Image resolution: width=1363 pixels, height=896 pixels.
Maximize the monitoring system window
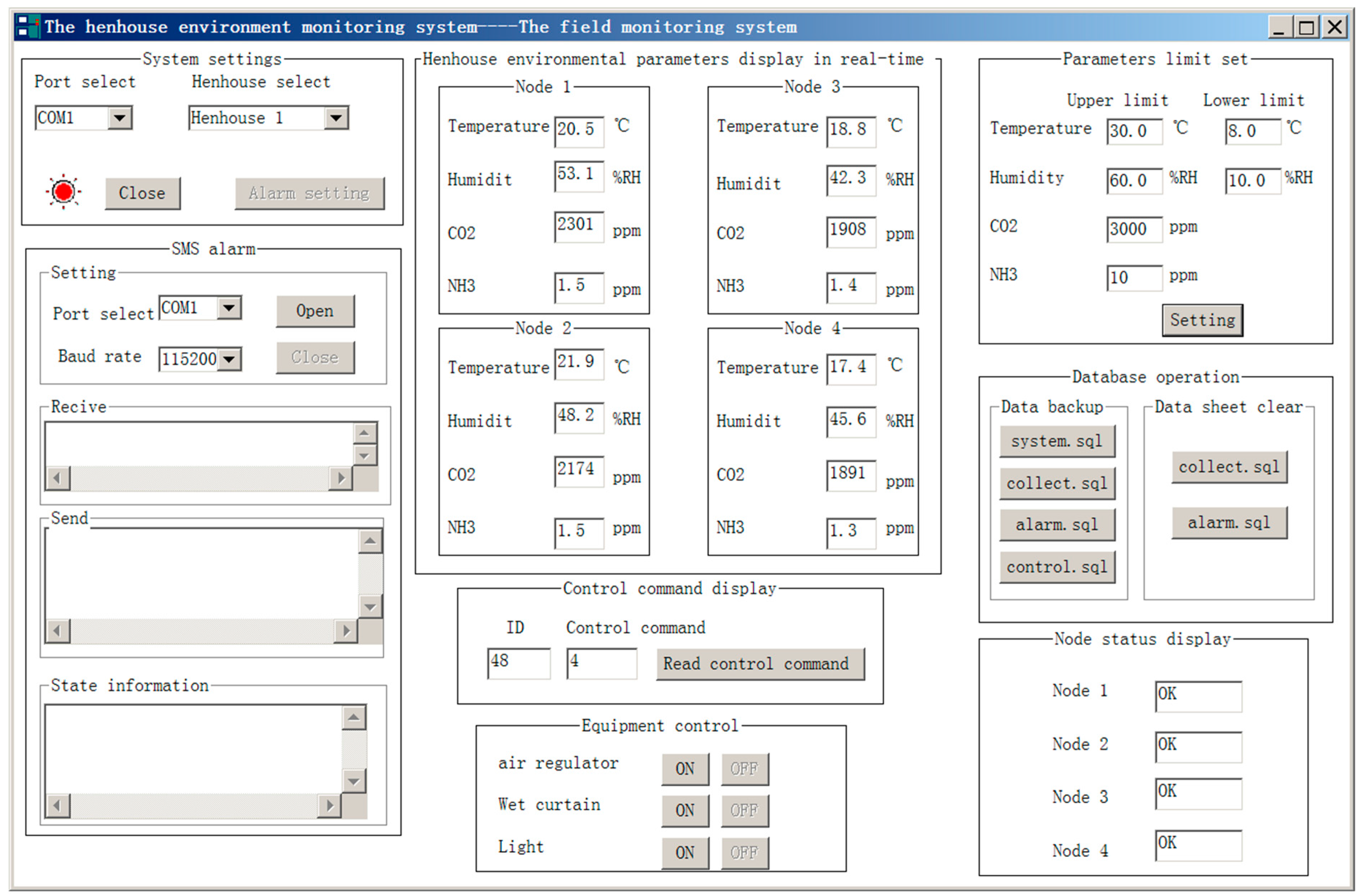coord(1306,27)
